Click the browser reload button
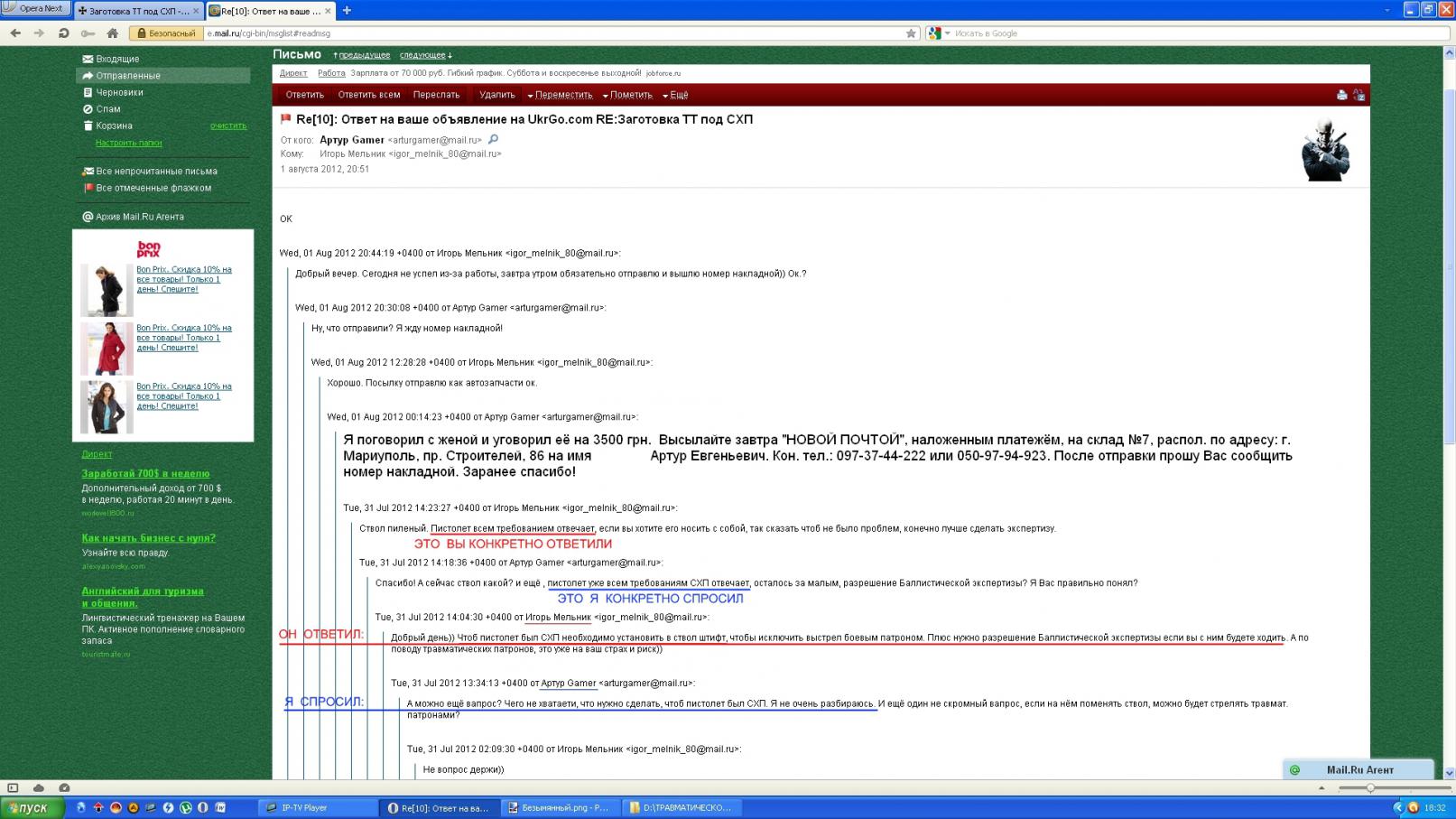1456x819 pixels. 63,33
